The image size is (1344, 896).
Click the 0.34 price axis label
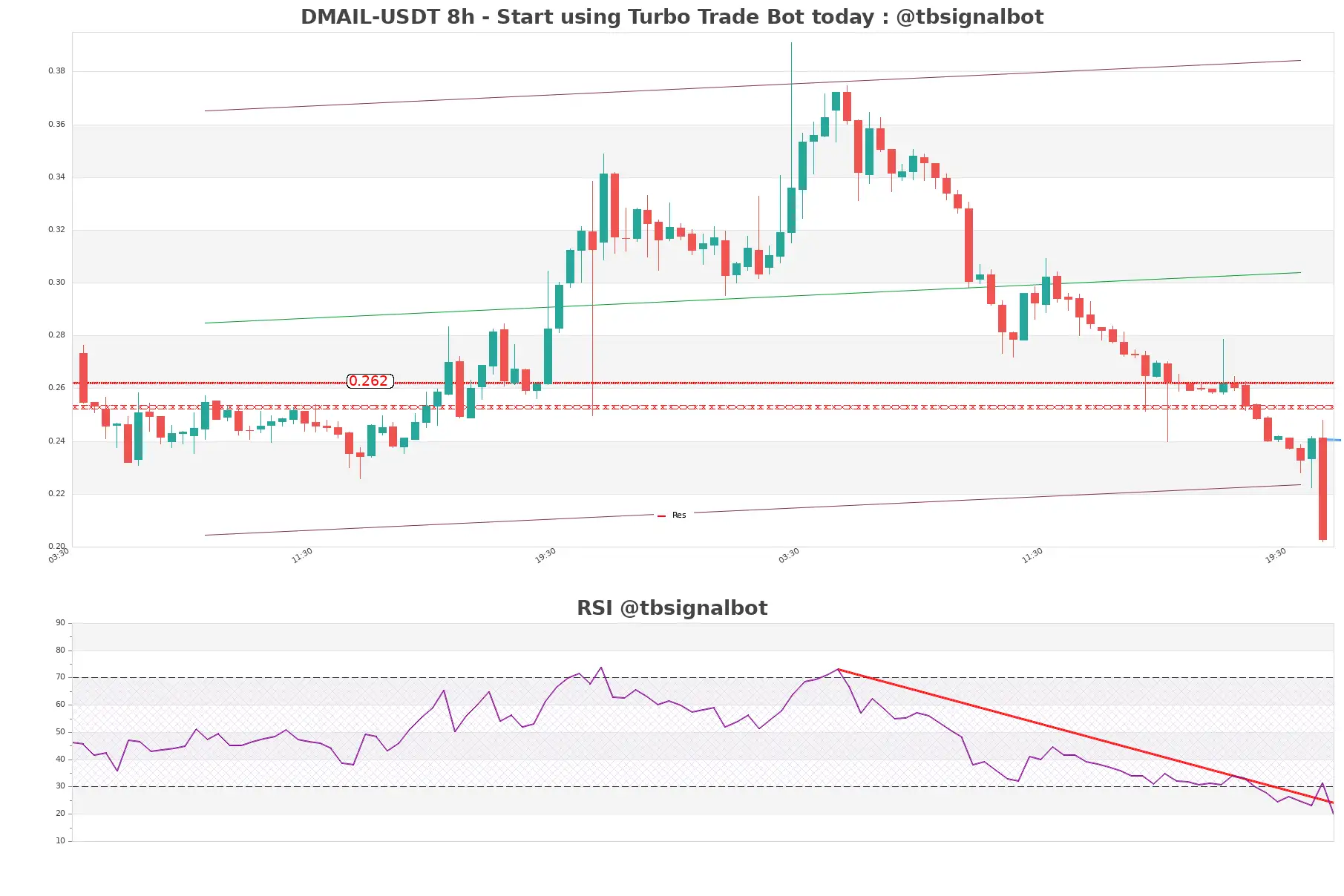56,177
